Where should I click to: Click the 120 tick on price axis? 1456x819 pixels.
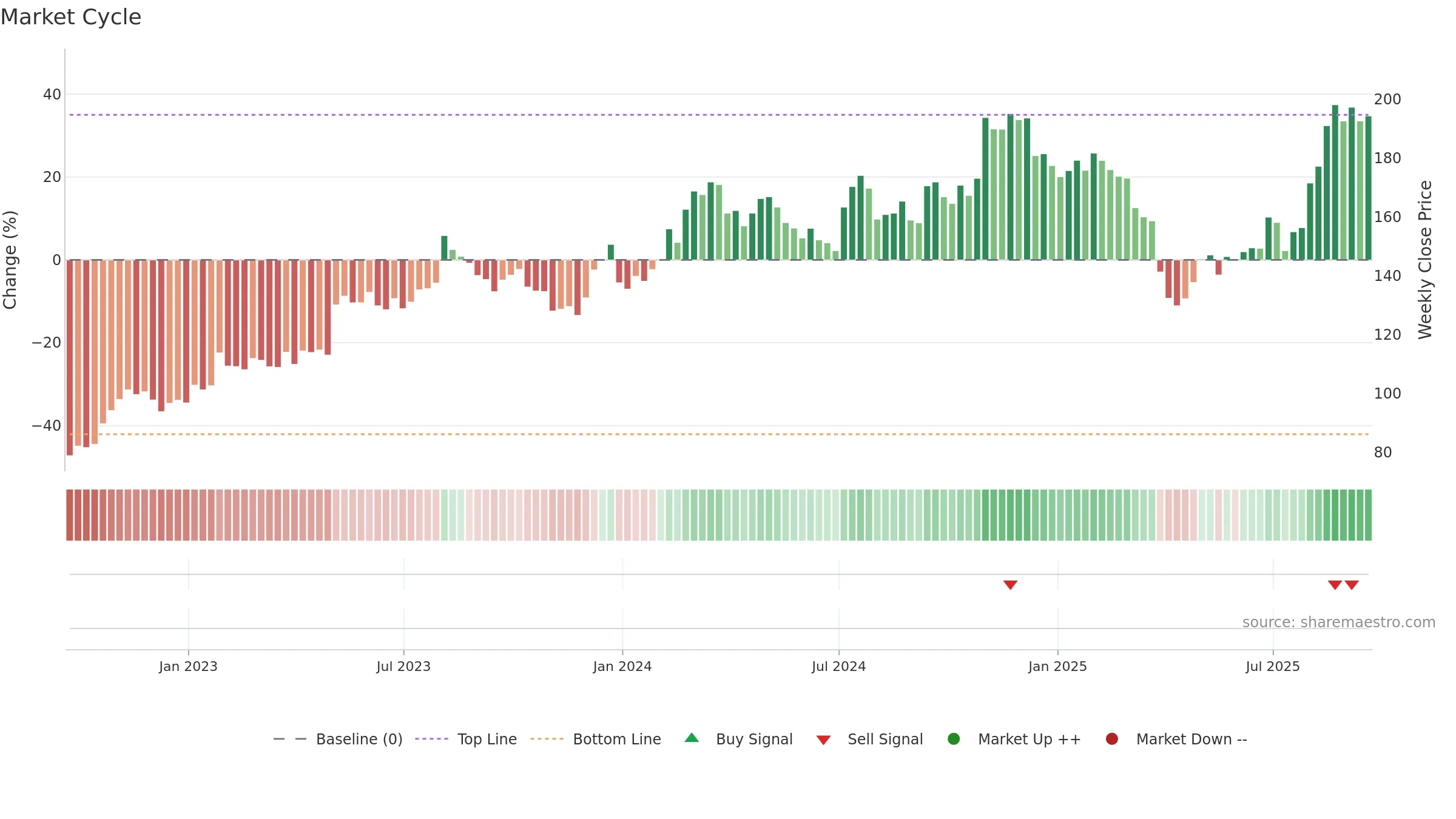pyautogui.click(x=1387, y=334)
